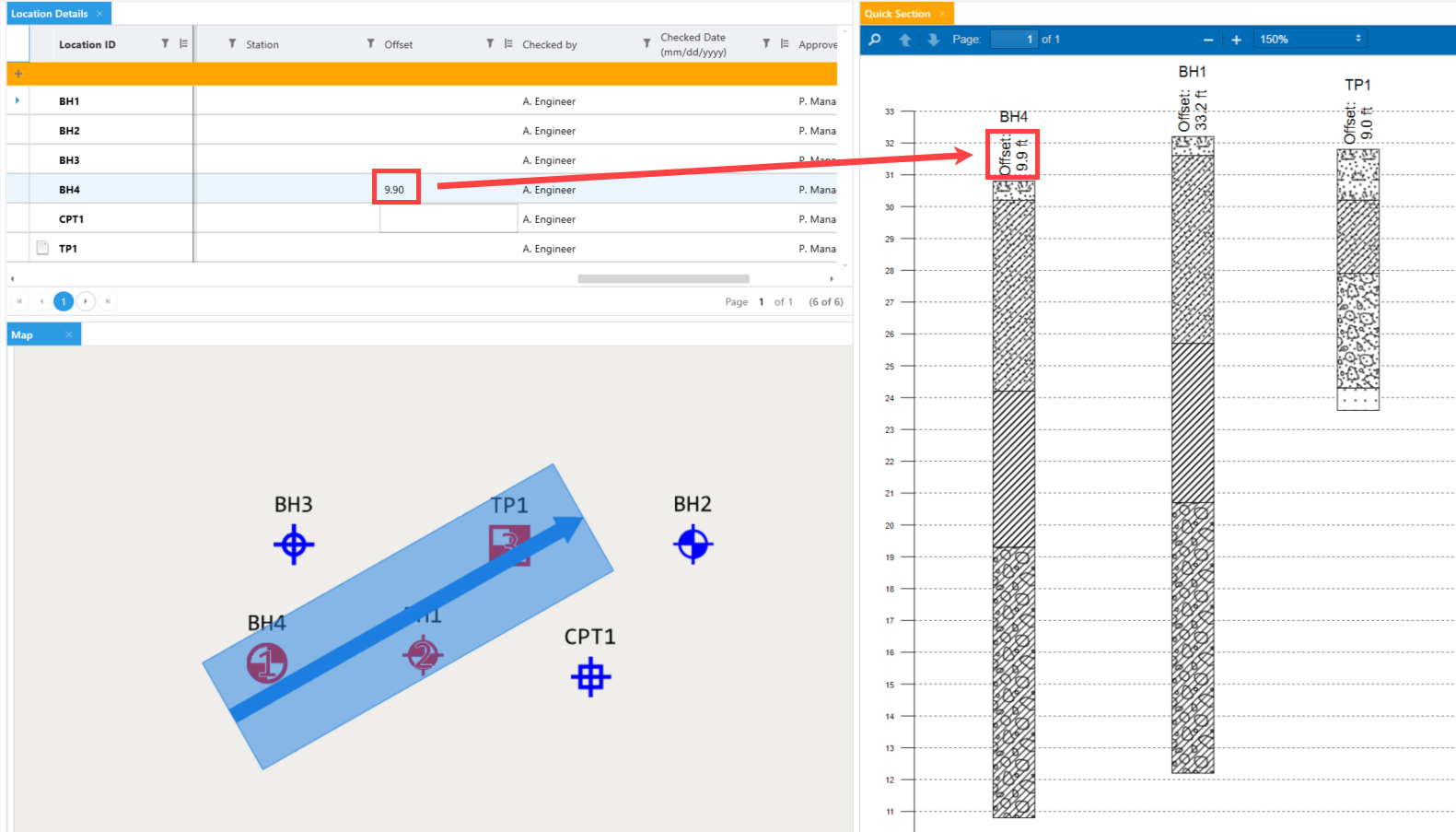
Task: Click the grid scrollbar right arrow
Action: [x=832, y=278]
